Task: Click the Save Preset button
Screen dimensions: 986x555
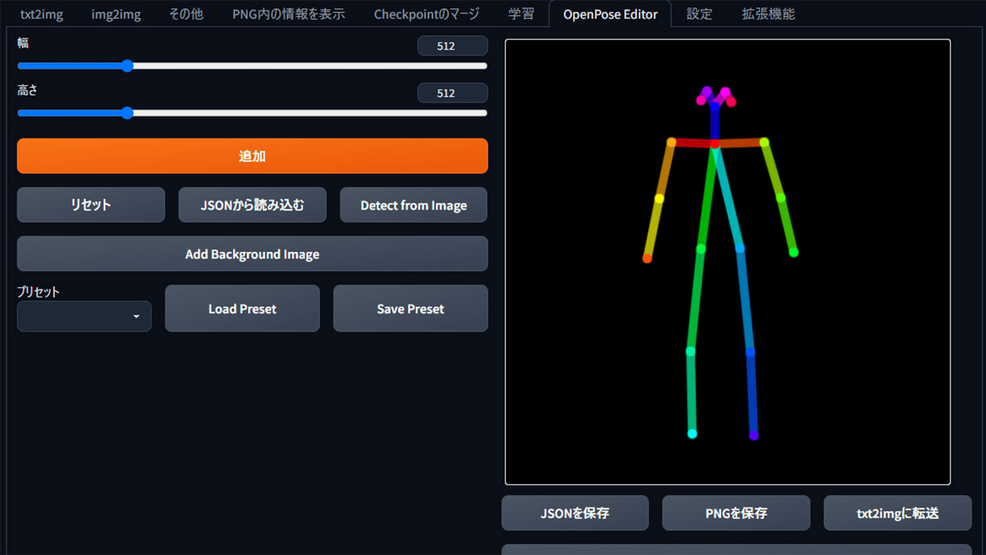Action: 410,309
